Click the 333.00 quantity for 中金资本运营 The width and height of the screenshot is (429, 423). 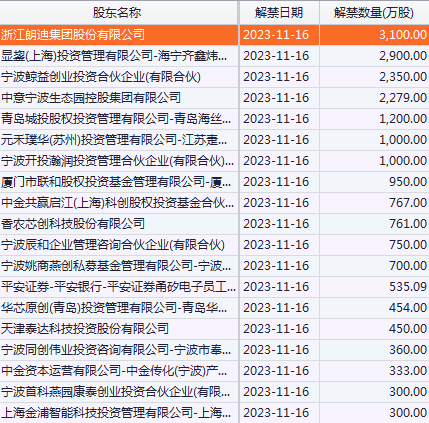coord(374,371)
